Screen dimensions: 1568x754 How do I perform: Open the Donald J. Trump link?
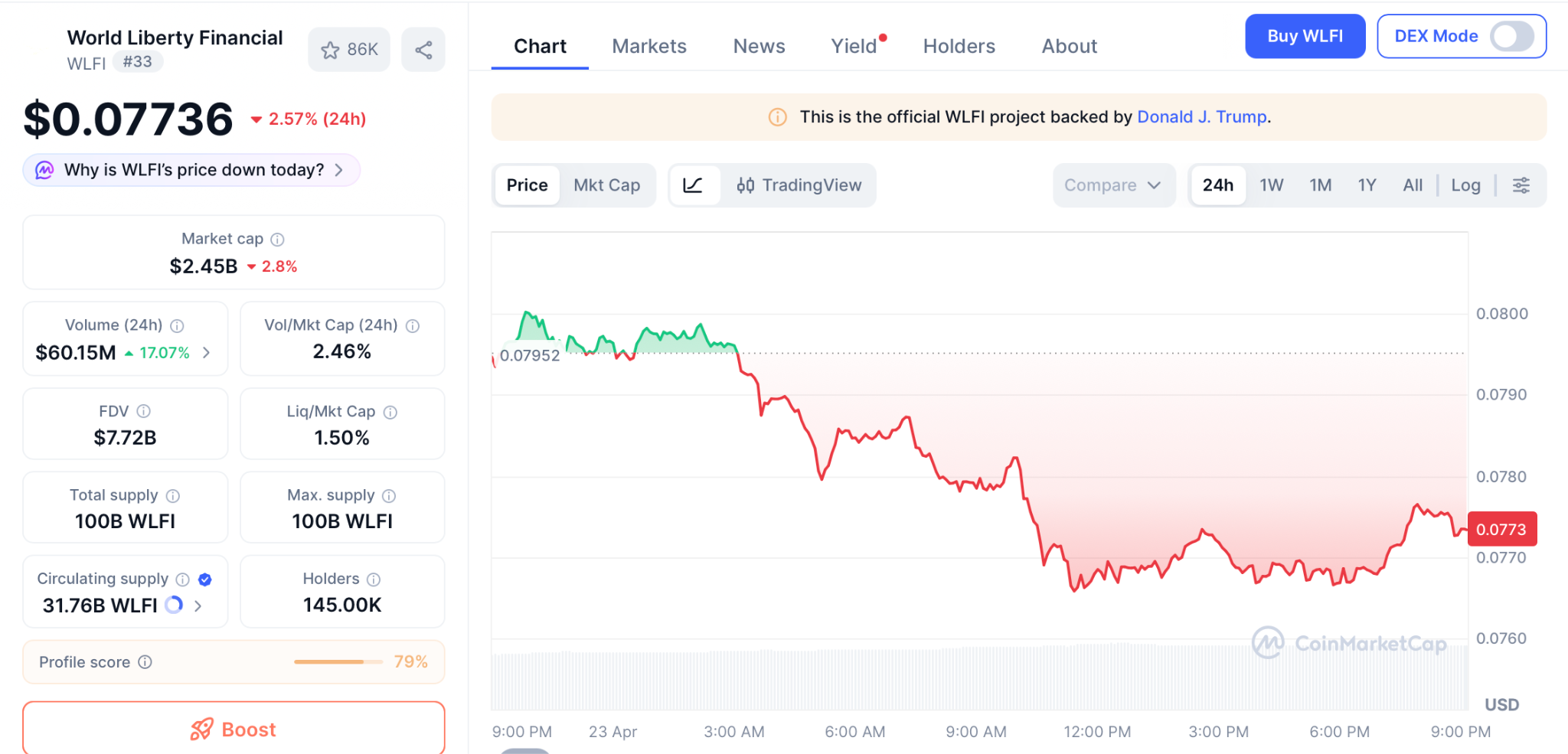coord(1201,117)
